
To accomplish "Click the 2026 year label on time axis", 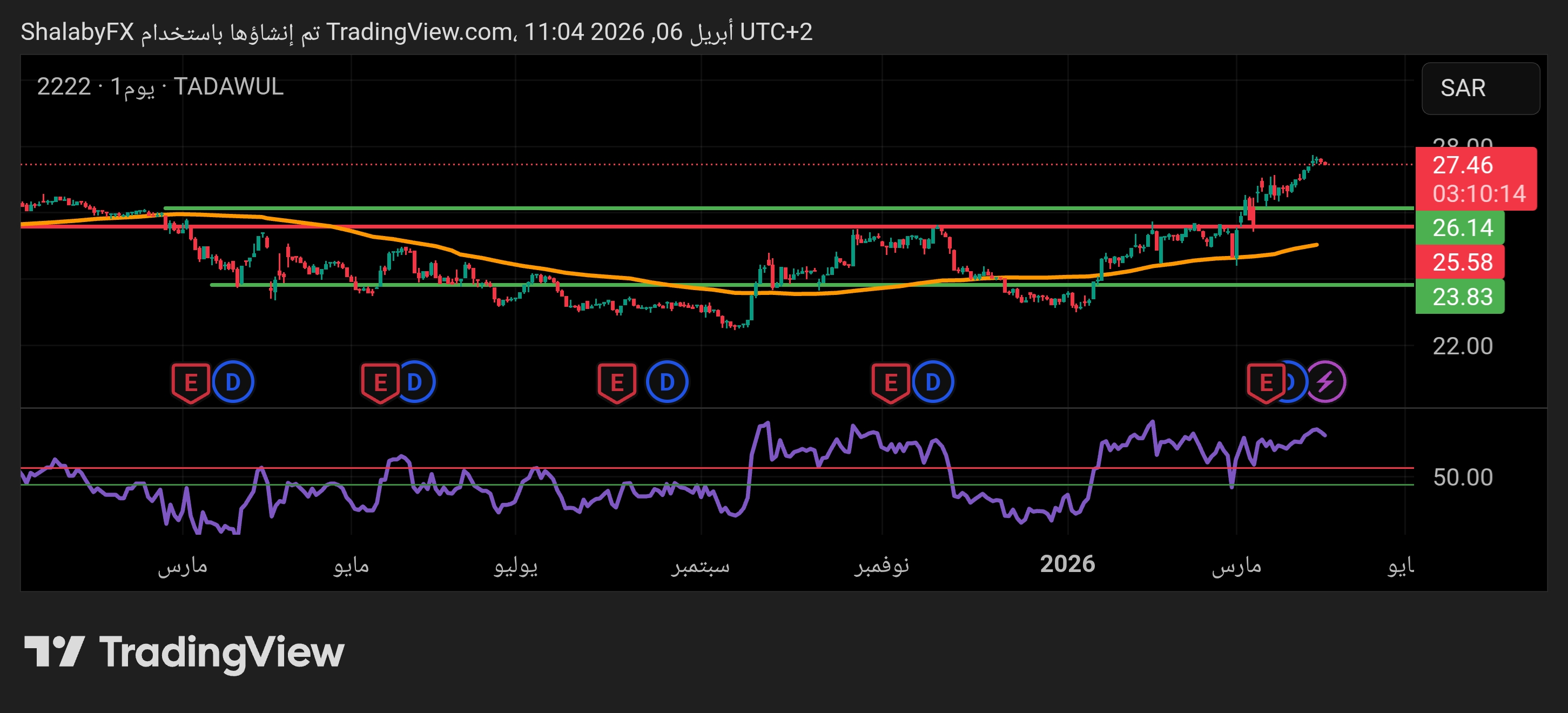I will point(1067,564).
